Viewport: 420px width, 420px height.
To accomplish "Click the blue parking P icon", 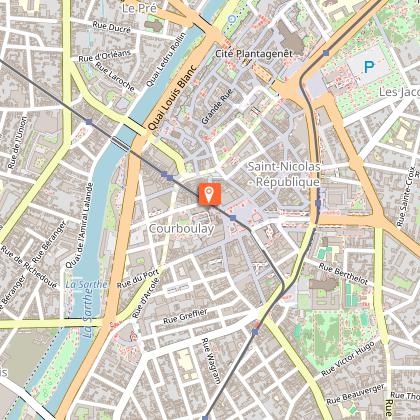I will 369,67.
